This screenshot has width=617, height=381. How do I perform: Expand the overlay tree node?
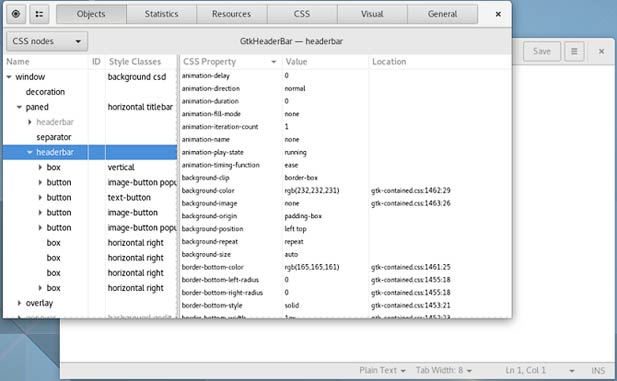tap(19, 303)
